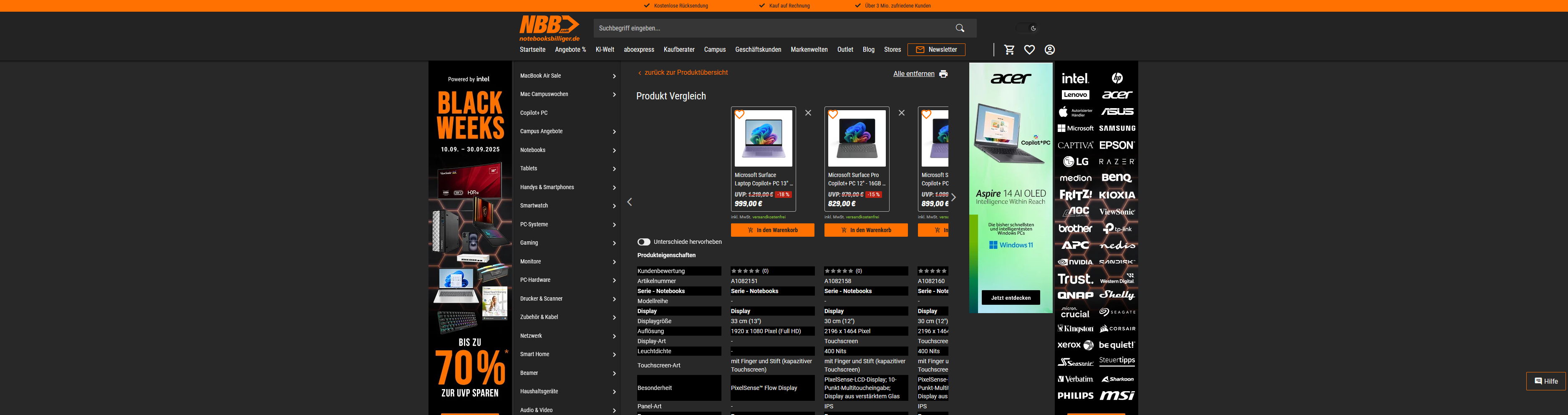Open Surface Laptop Copilot+ PC 13" thumbnail
The width and height of the screenshot is (1568, 415).
tap(763, 138)
